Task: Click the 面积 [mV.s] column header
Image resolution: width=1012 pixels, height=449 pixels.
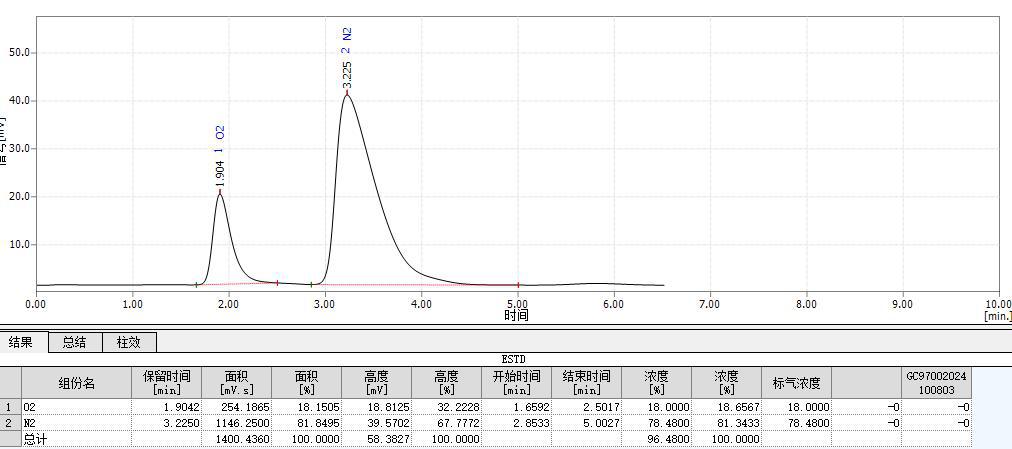Action: [x=236, y=383]
